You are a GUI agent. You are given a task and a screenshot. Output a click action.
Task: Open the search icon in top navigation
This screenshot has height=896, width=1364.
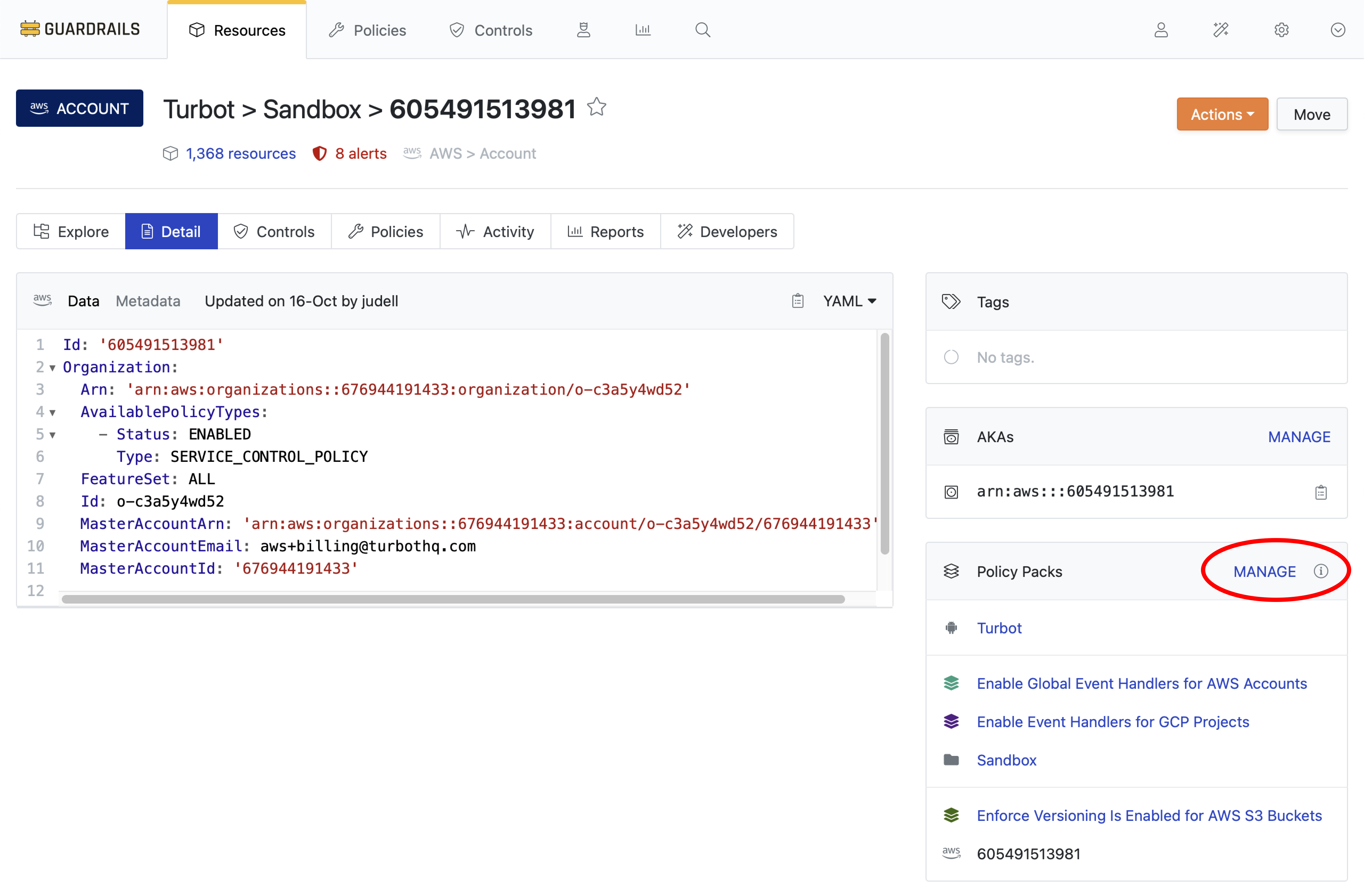pos(703,30)
